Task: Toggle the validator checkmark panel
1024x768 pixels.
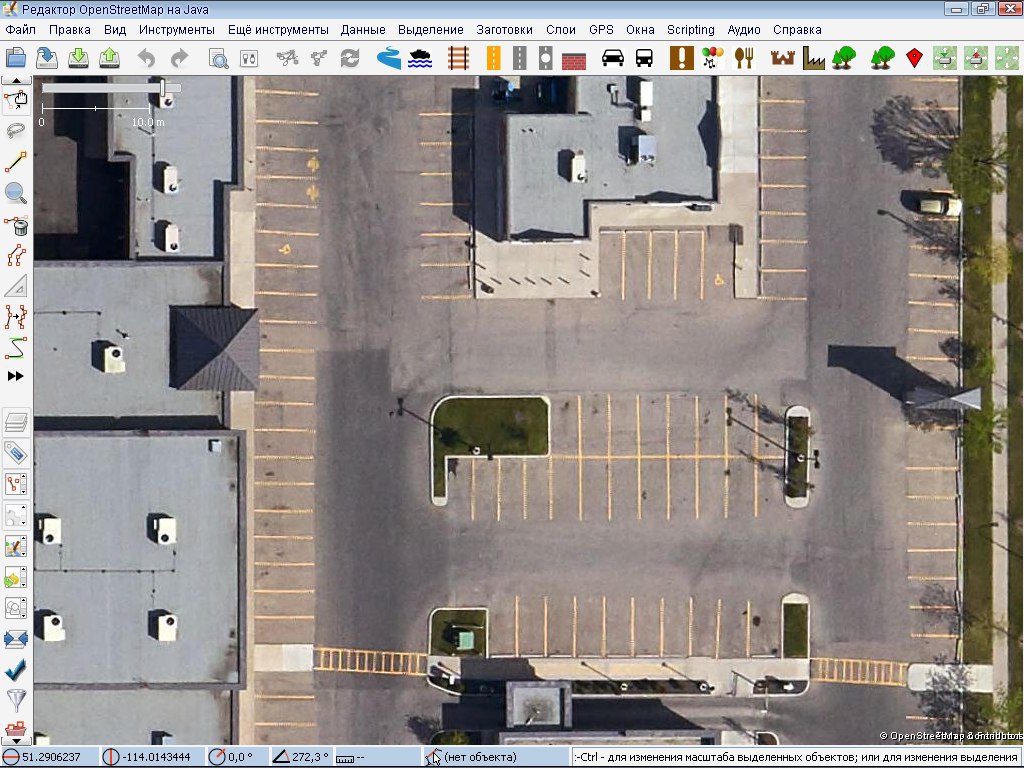Action: pos(16,668)
